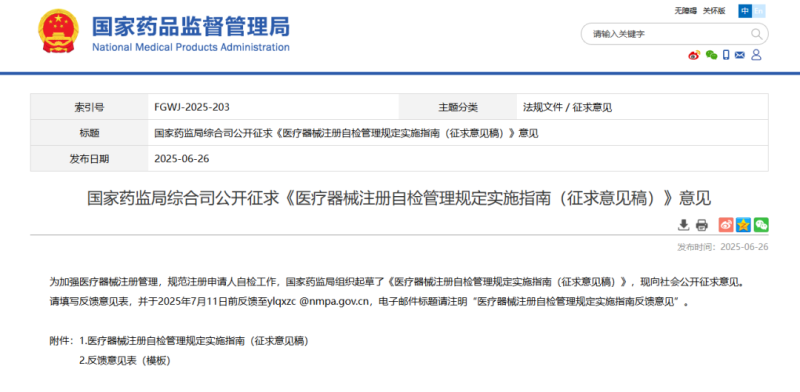Share article via green WeChat button
800x392 pixels.
tap(761, 225)
